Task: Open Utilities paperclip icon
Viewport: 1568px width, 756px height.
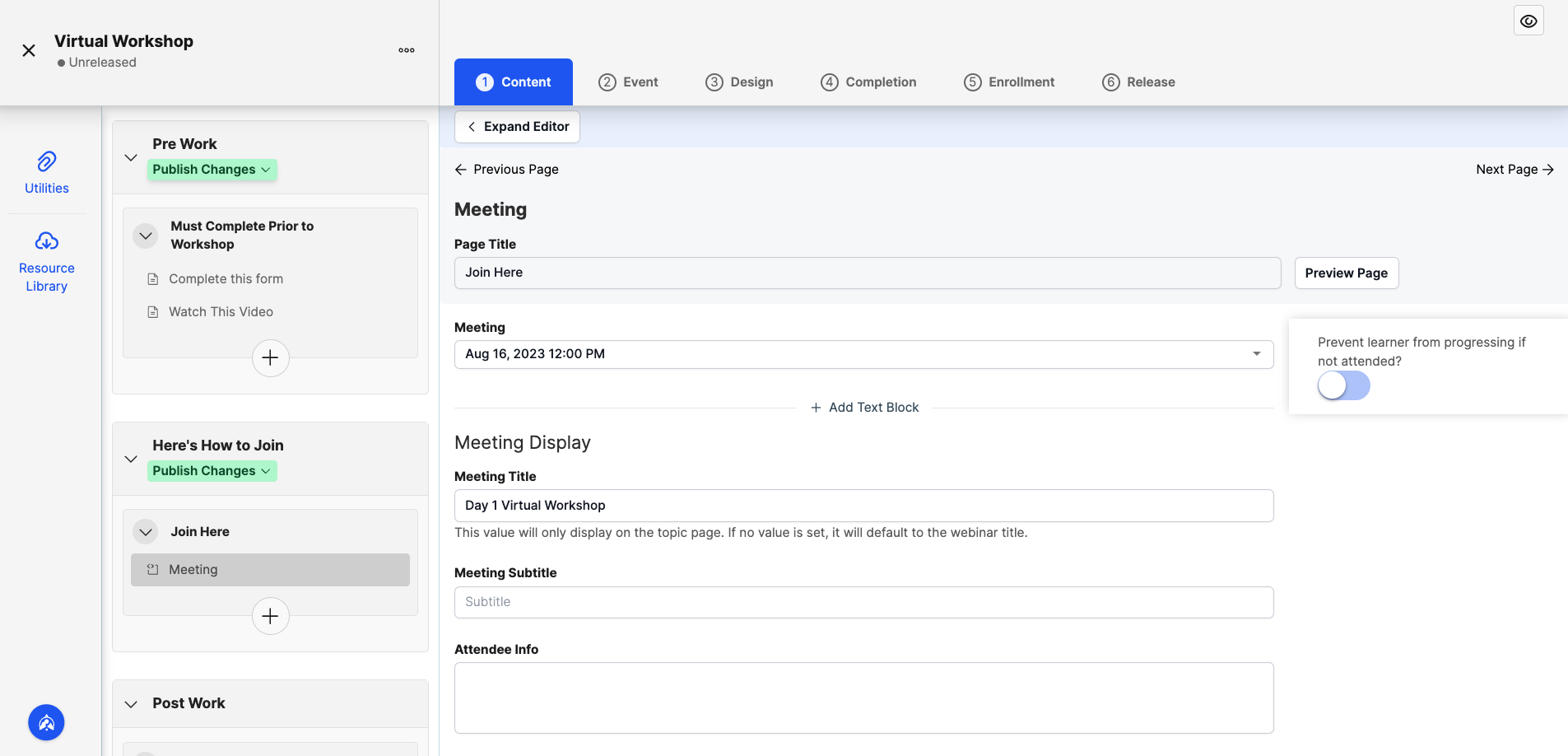Action: (x=47, y=161)
